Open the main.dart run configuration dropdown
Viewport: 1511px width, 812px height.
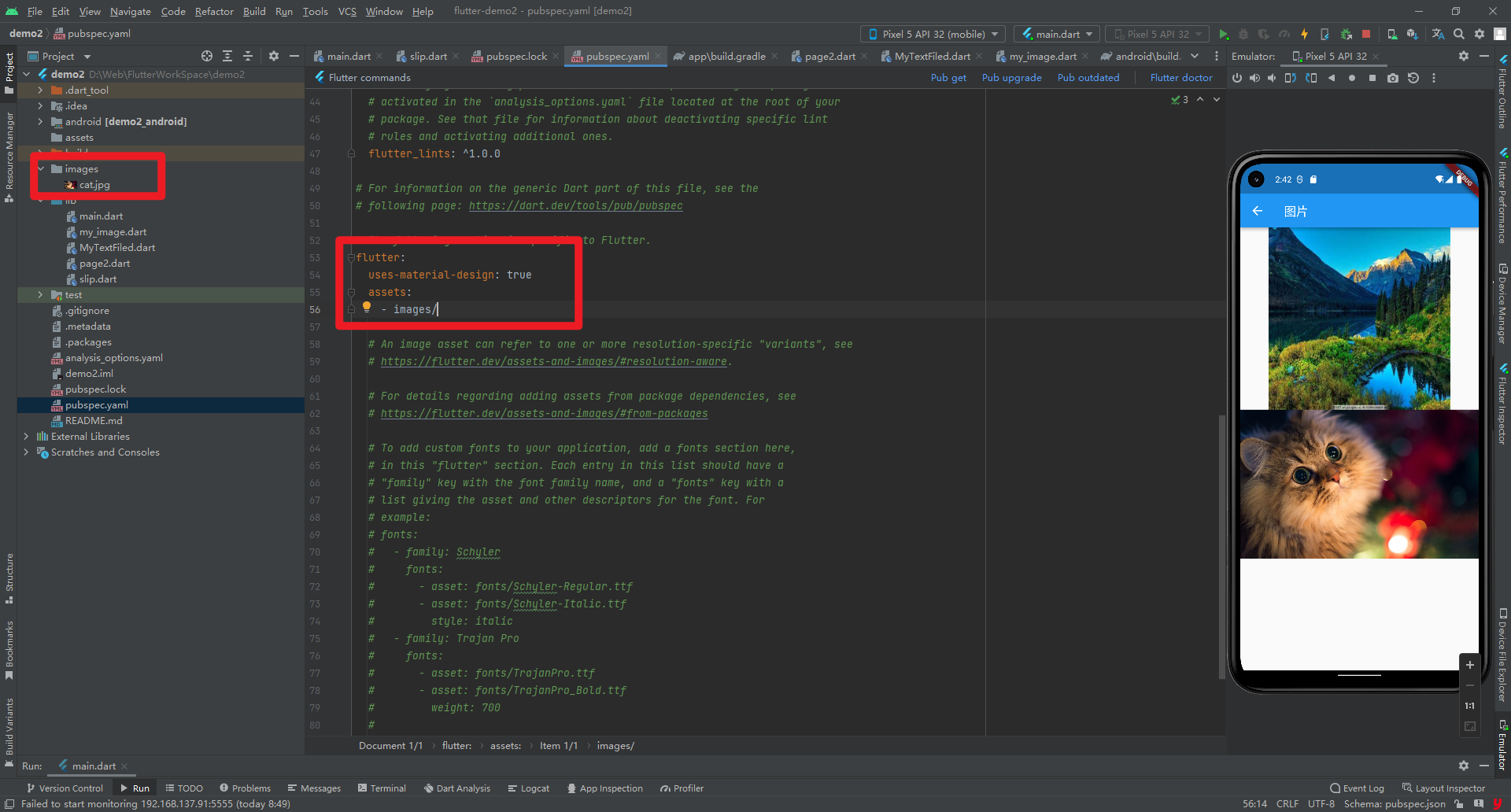(1057, 34)
